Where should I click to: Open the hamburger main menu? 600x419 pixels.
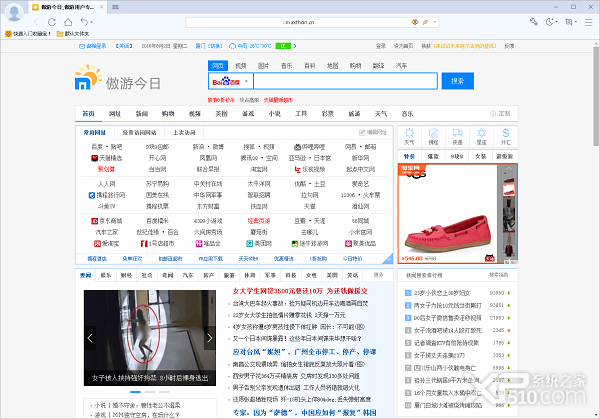pos(589,22)
